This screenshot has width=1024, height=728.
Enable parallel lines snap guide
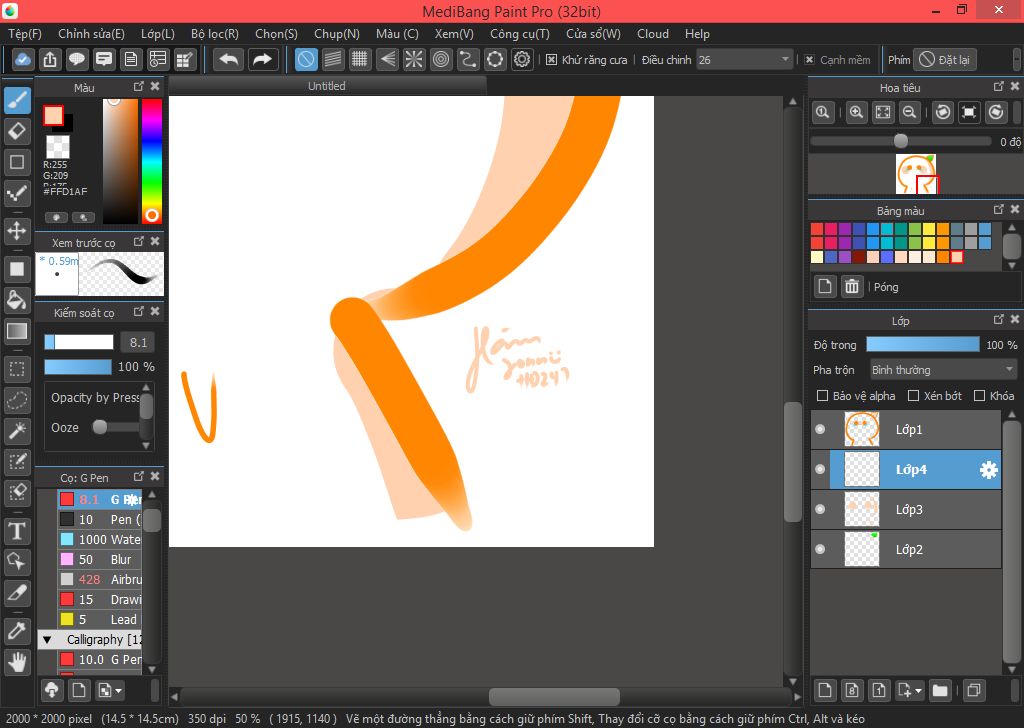pyautogui.click(x=333, y=59)
